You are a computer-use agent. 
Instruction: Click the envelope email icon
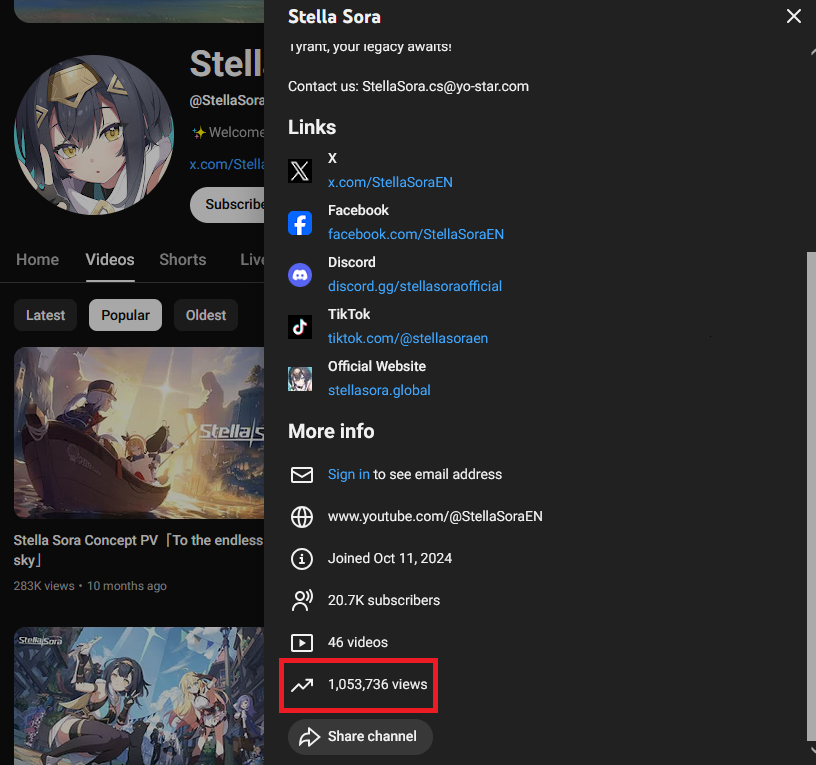pyautogui.click(x=302, y=475)
